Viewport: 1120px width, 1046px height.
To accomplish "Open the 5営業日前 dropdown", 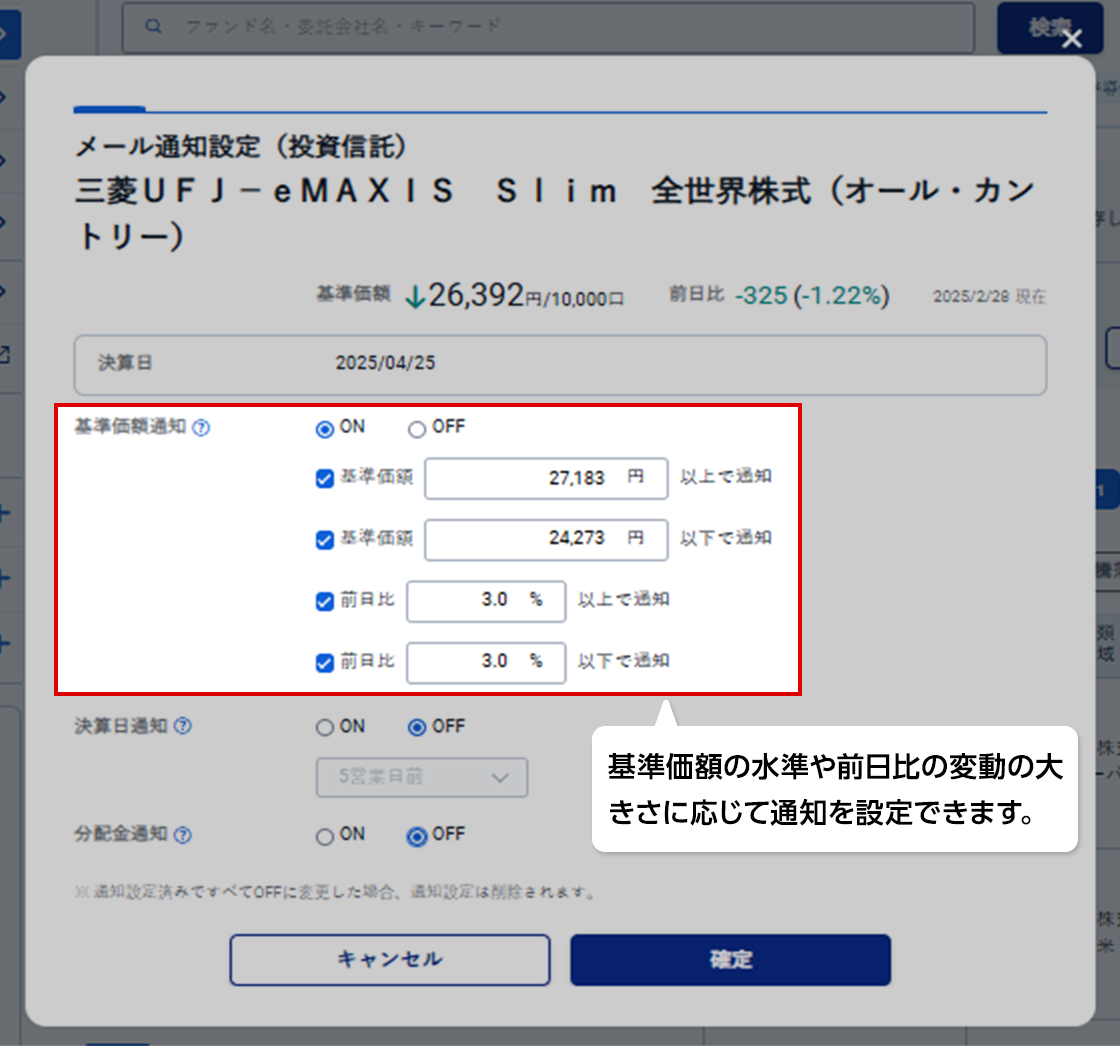I will (422, 777).
